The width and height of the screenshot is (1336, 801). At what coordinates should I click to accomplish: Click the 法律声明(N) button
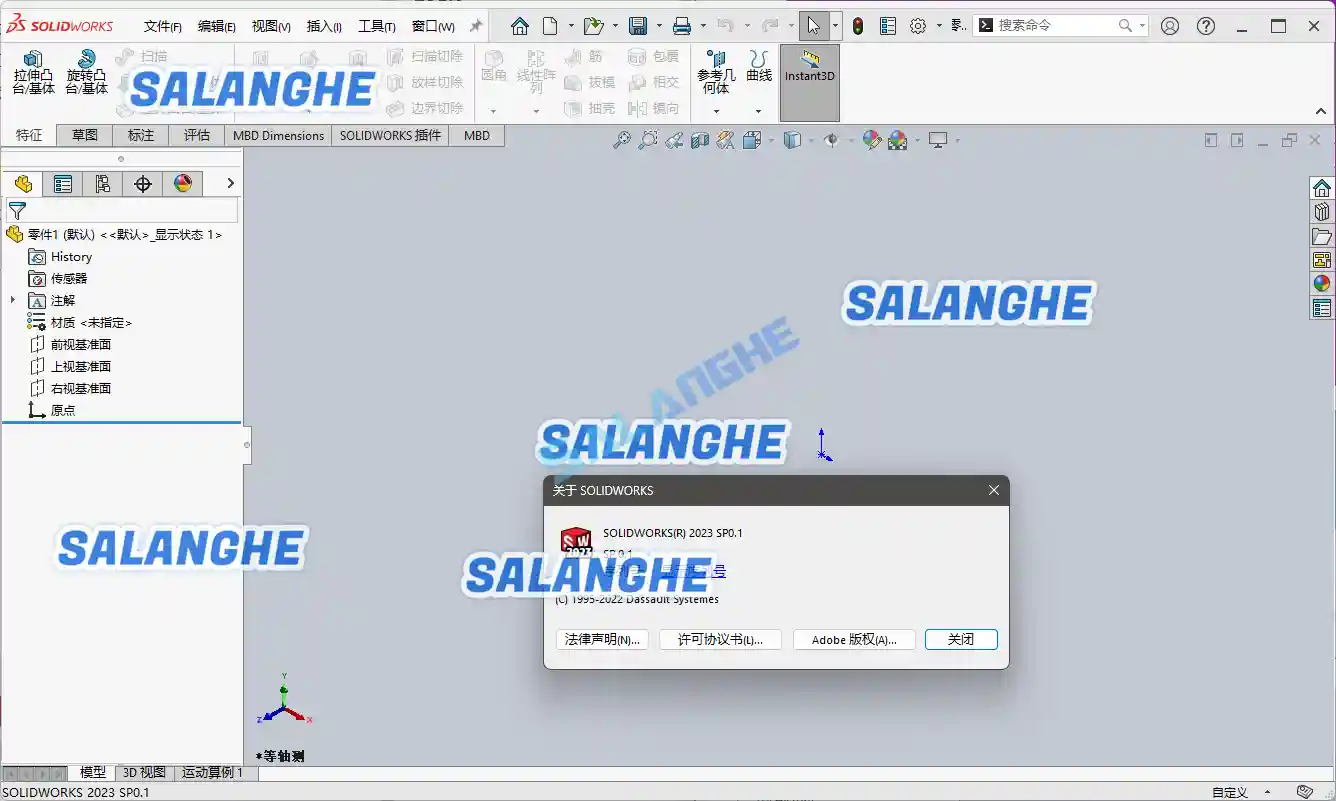602,639
